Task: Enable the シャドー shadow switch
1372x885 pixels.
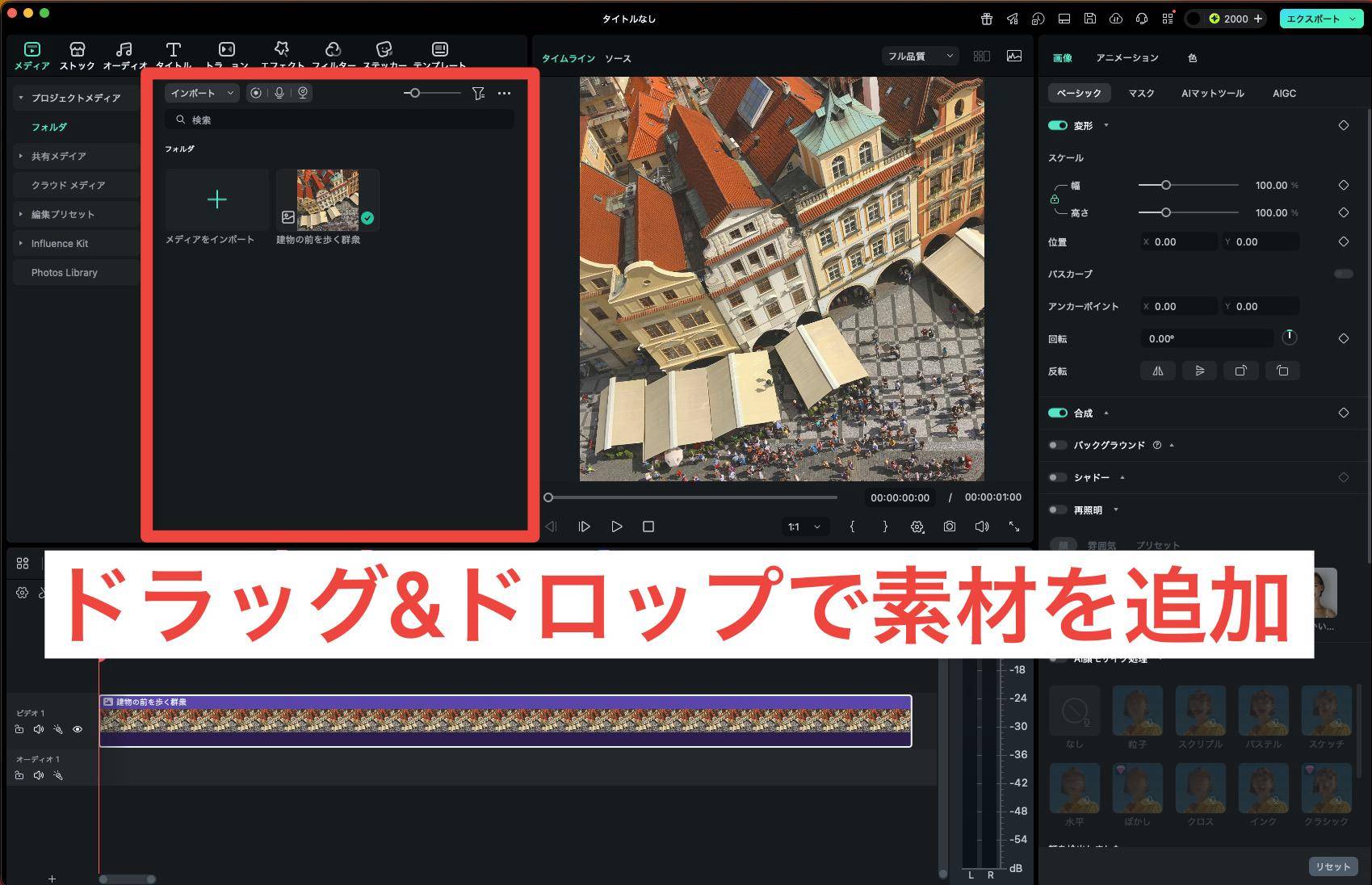Action: [1058, 477]
